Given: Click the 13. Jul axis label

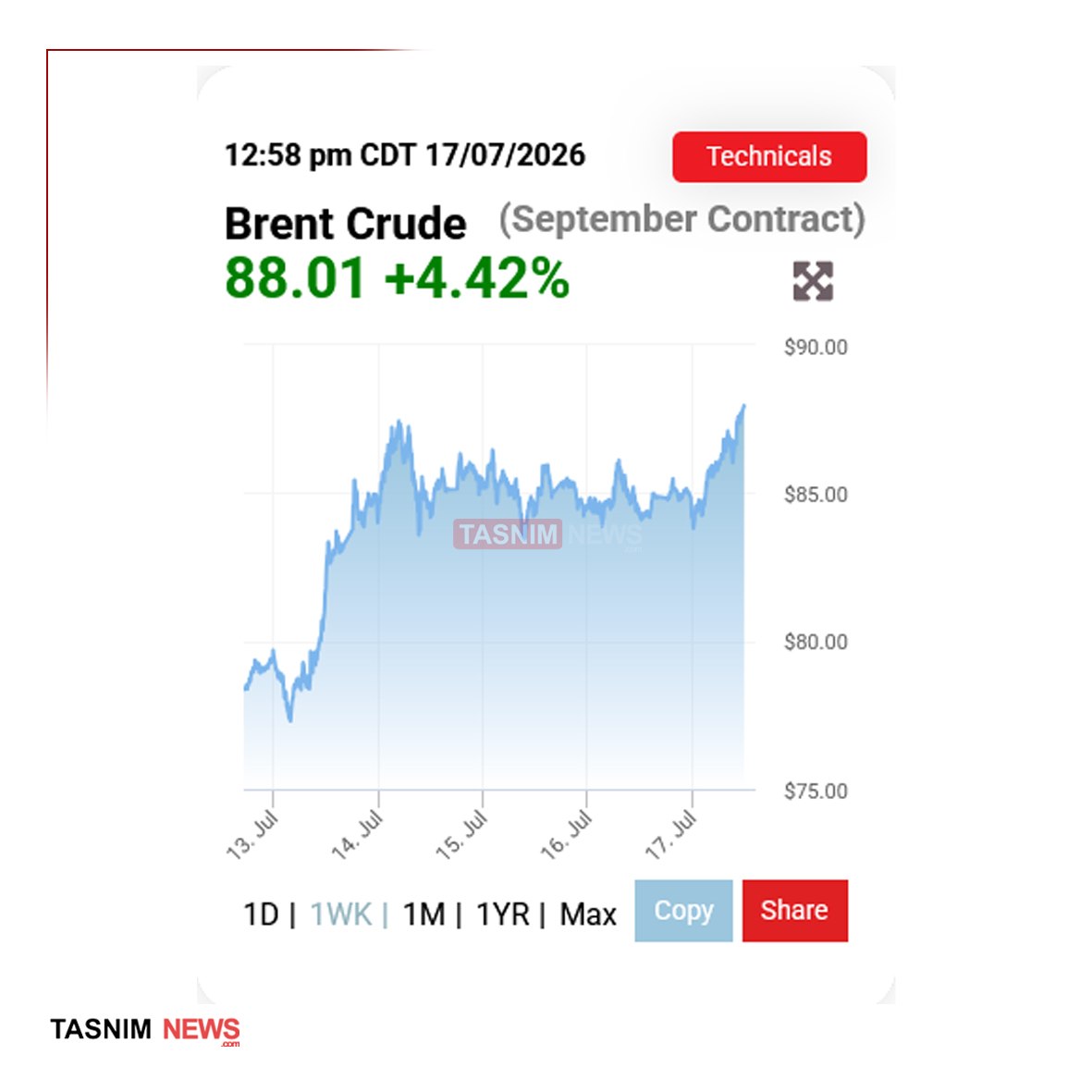Looking at the screenshot, I should point(252,835).
